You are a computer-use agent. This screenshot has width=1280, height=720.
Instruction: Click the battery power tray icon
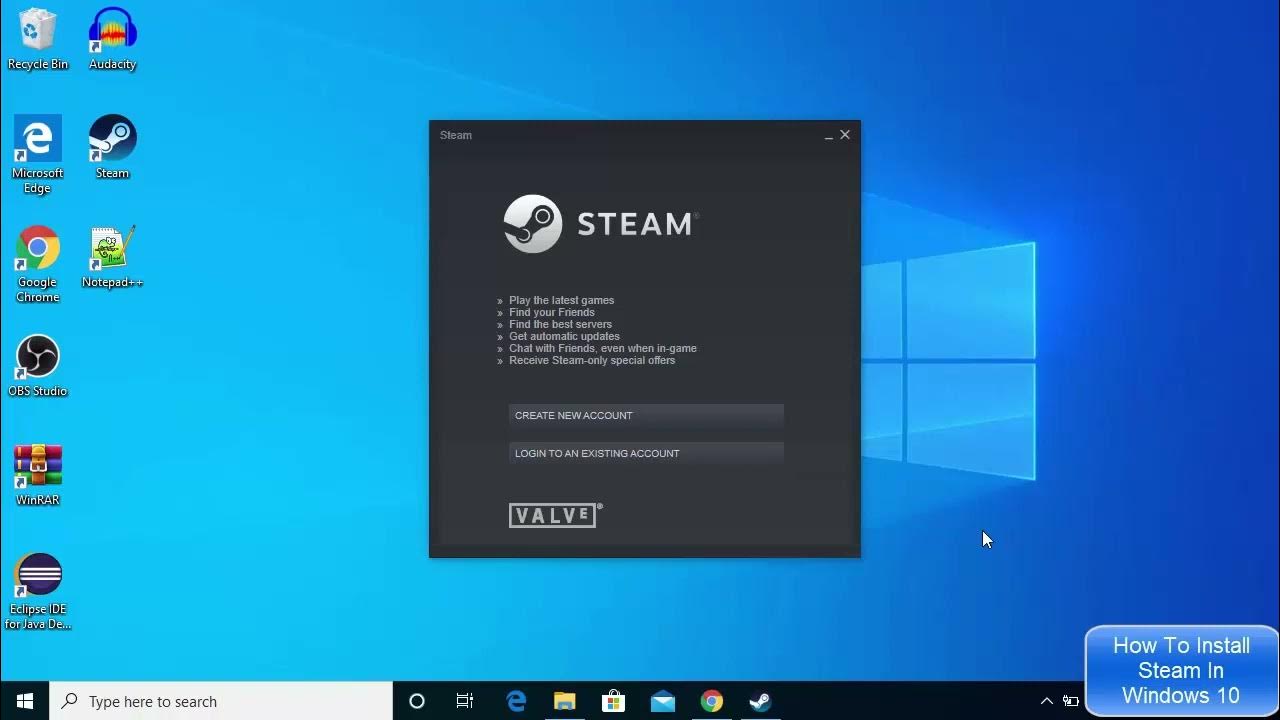[1071, 701]
